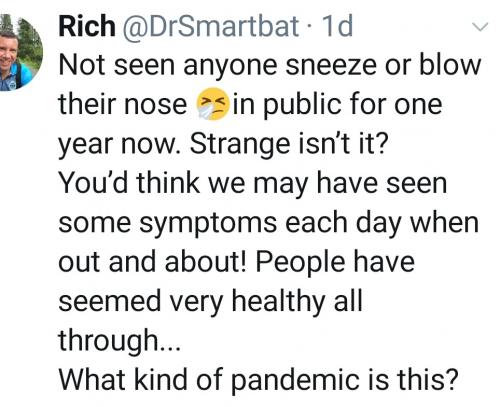Expand the tweet options chevron menu
Image resolution: width=500 pixels, height=407 pixels.
pos(480,27)
